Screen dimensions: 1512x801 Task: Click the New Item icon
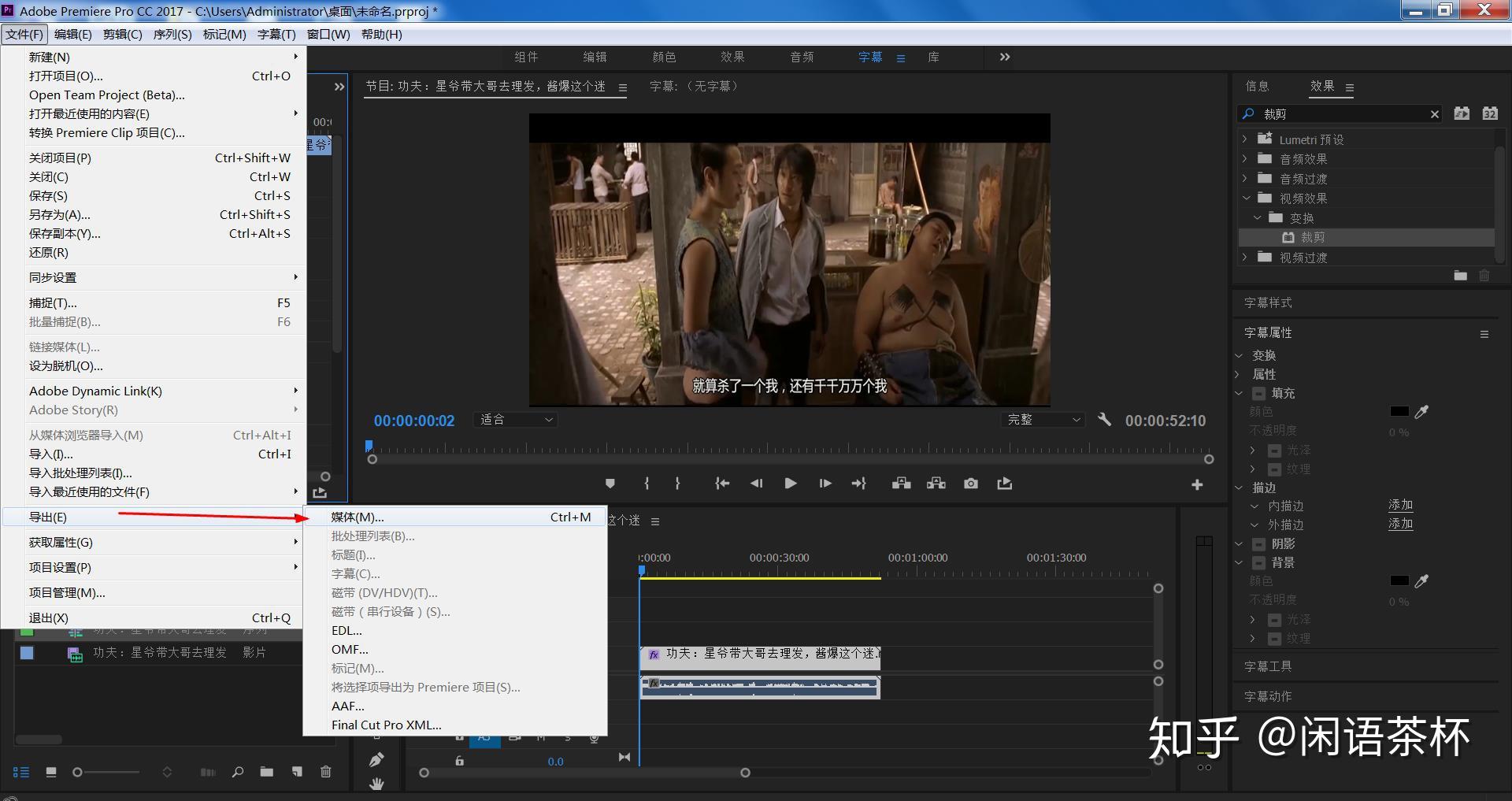coord(297,773)
